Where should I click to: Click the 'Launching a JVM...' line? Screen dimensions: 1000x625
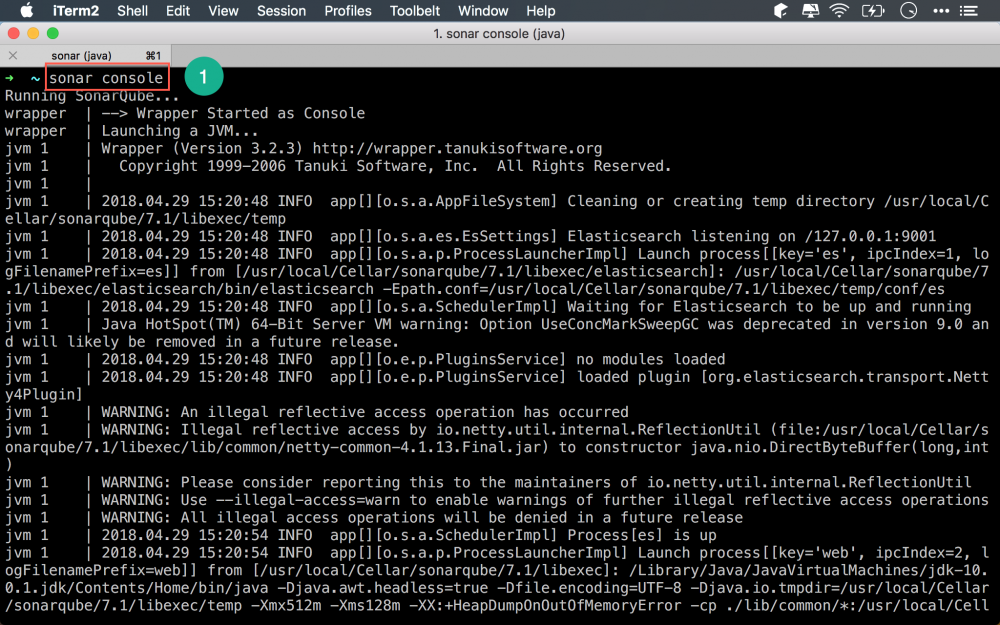coord(180,131)
